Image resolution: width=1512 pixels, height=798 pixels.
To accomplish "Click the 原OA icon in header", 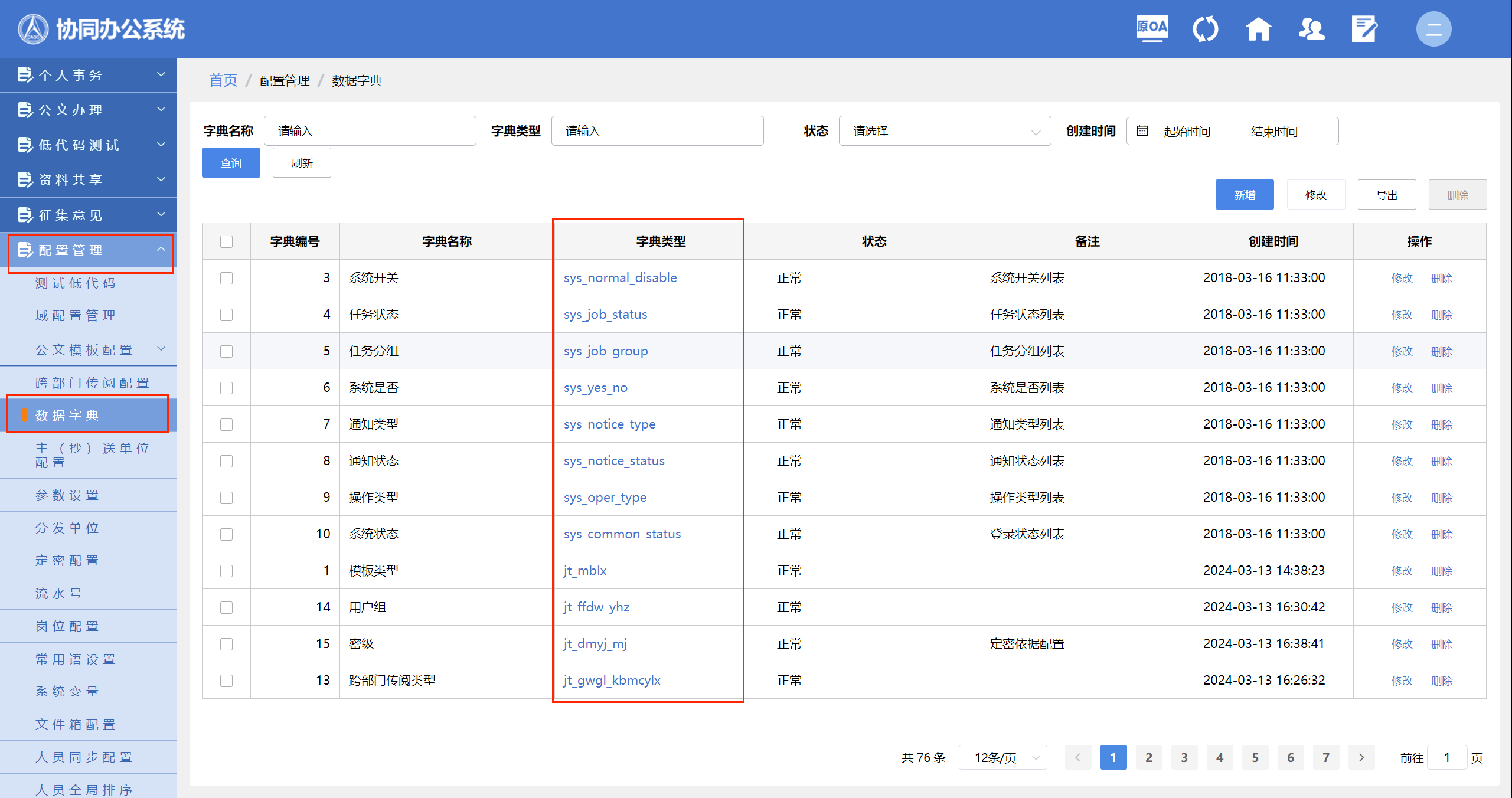I will pos(1152,28).
